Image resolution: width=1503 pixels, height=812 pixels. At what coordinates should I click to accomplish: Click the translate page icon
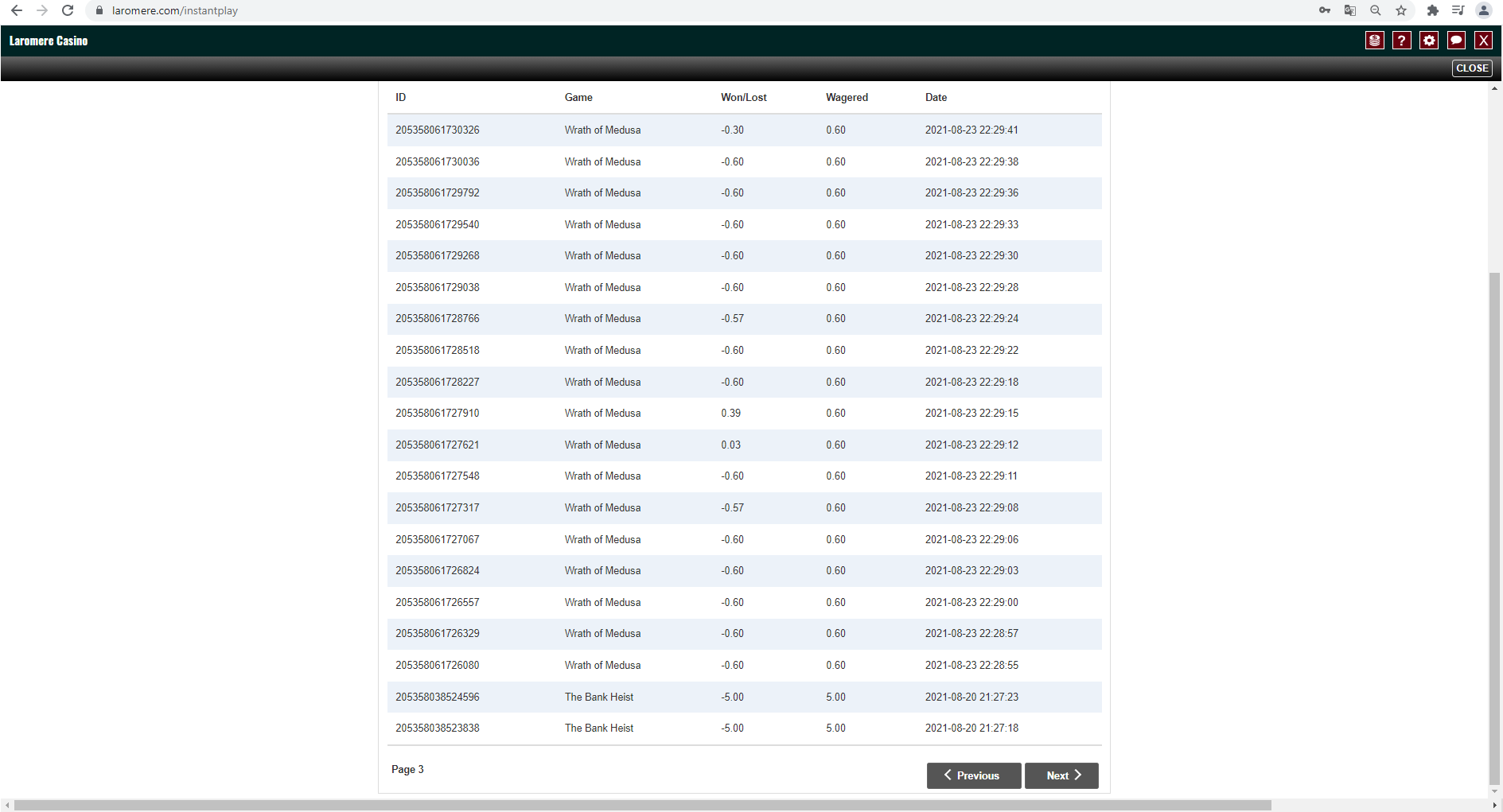1349,10
